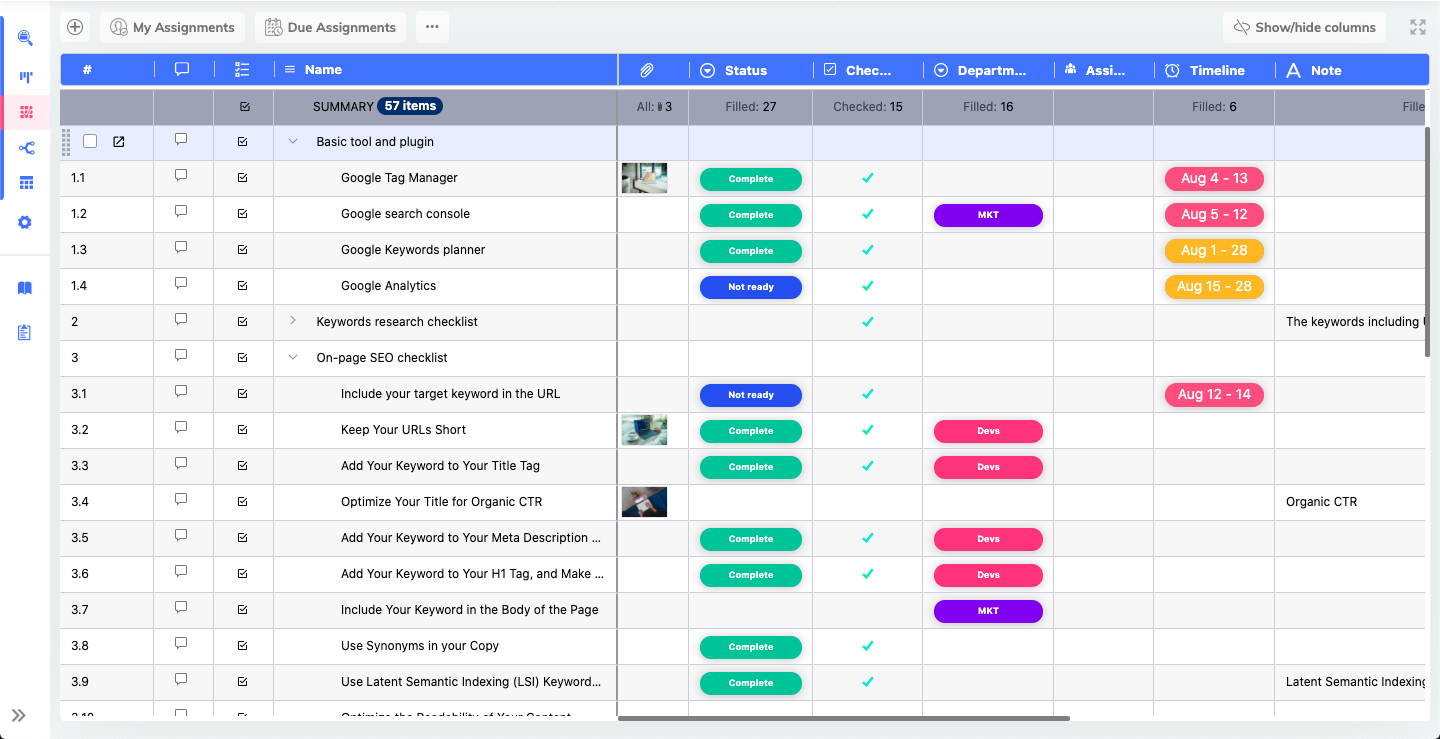Viewport: 1440px width, 739px height.
Task: Tick the row checkbox for Basic tool and plugin
Action: pos(90,142)
